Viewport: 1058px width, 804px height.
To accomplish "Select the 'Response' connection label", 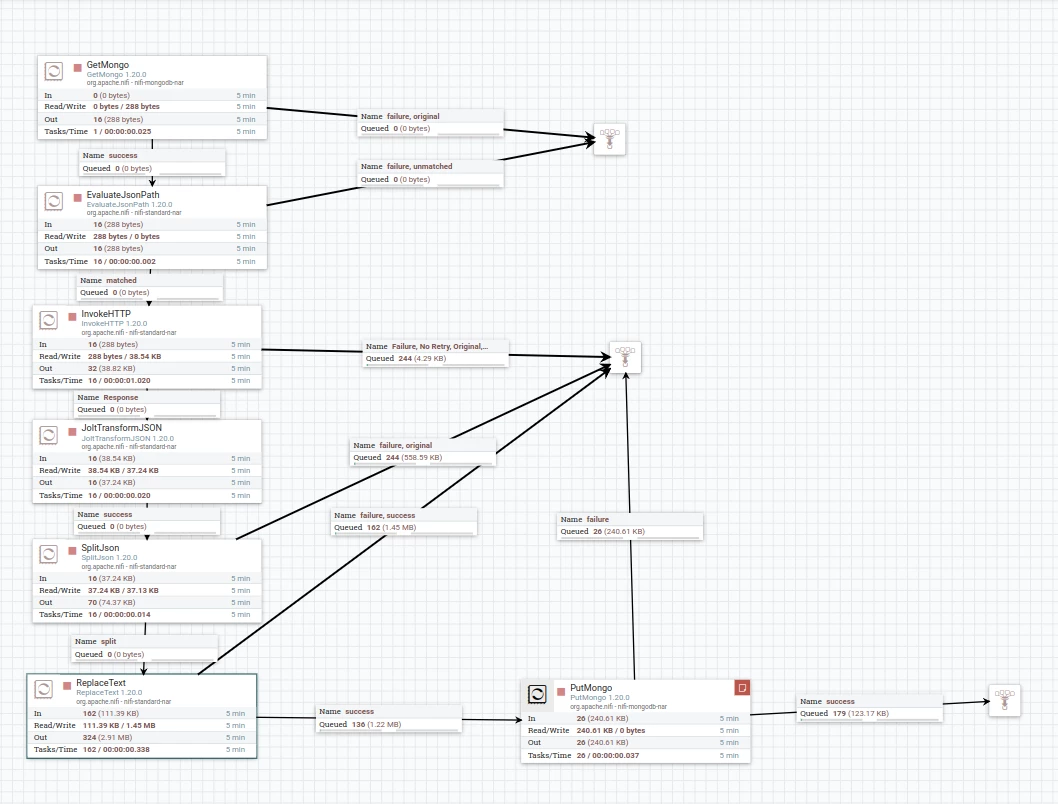I will click(147, 403).
